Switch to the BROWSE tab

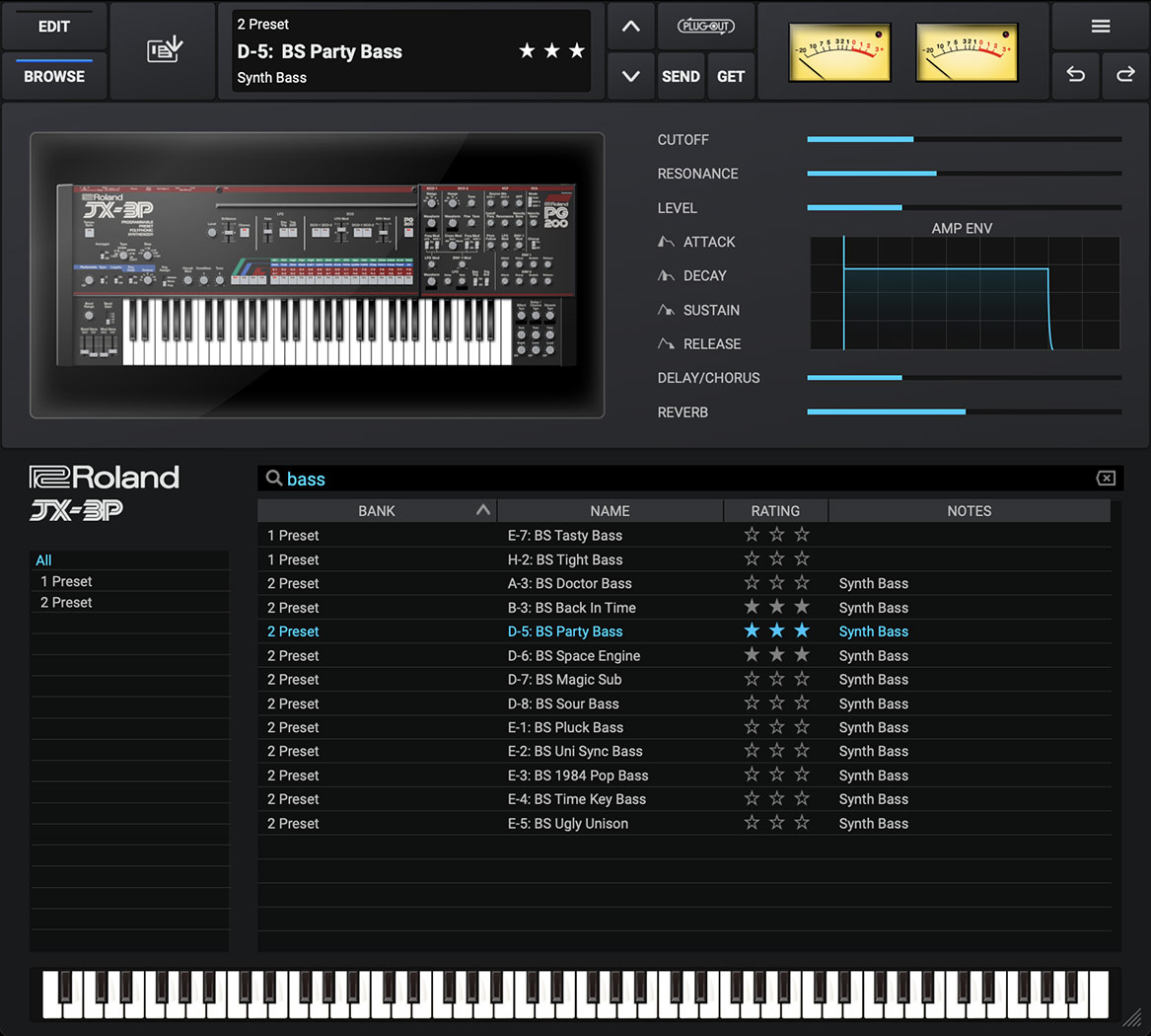[54, 76]
